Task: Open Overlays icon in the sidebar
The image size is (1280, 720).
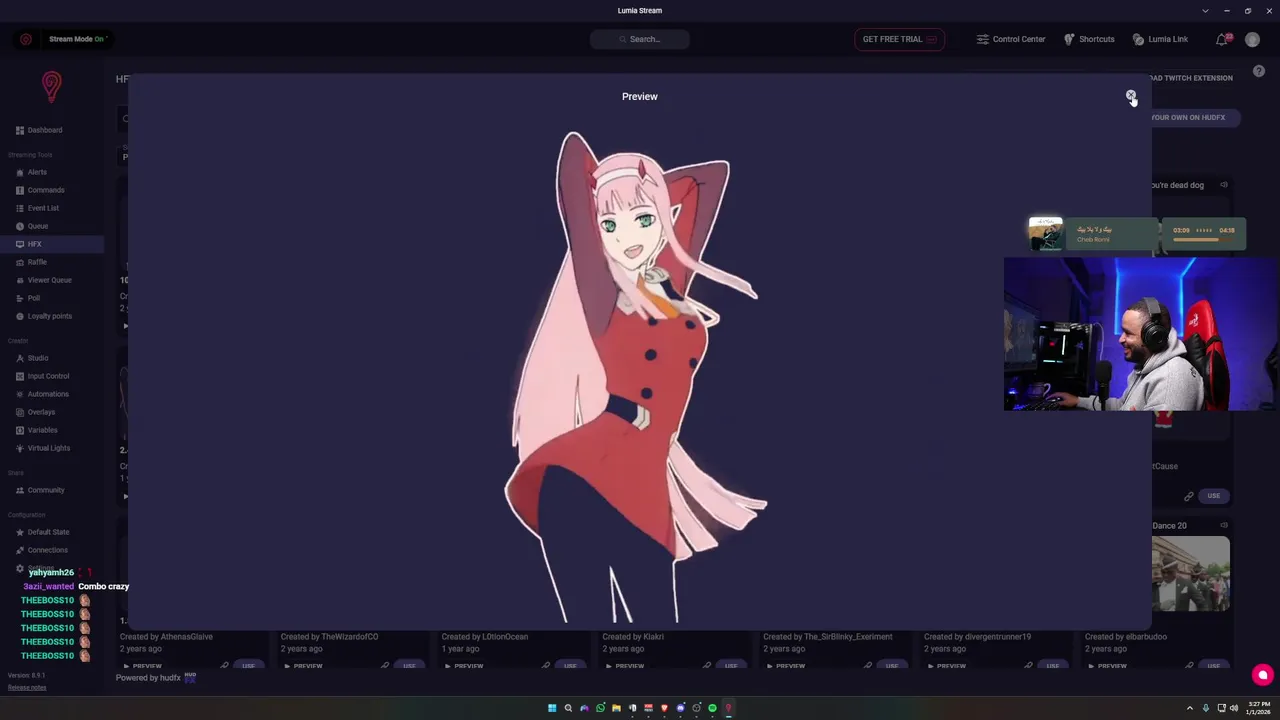Action: pos(20,412)
